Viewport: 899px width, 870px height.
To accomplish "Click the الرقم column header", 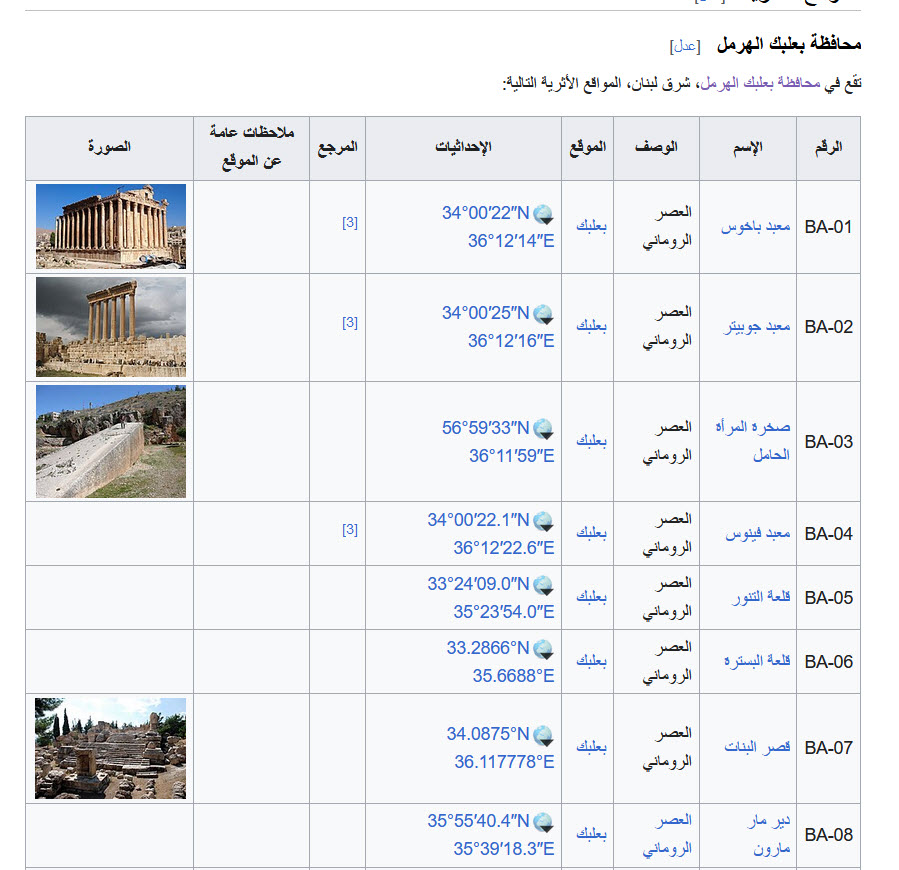I will coord(828,147).
